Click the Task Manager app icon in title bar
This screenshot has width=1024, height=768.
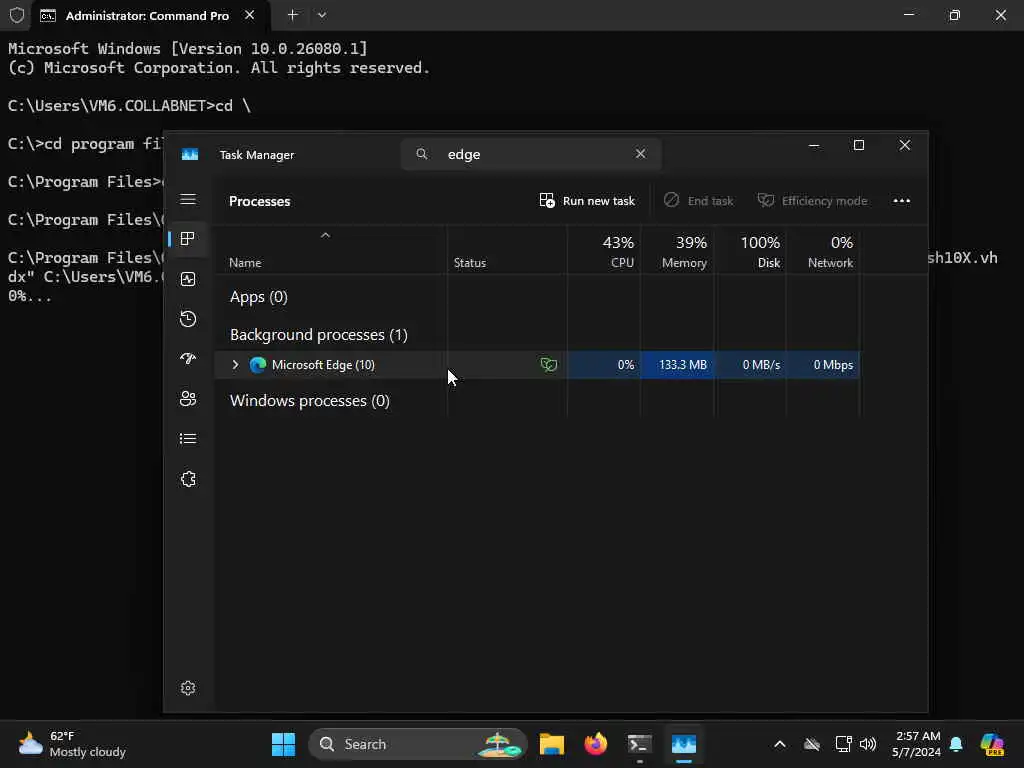click(x=190, y=155)
